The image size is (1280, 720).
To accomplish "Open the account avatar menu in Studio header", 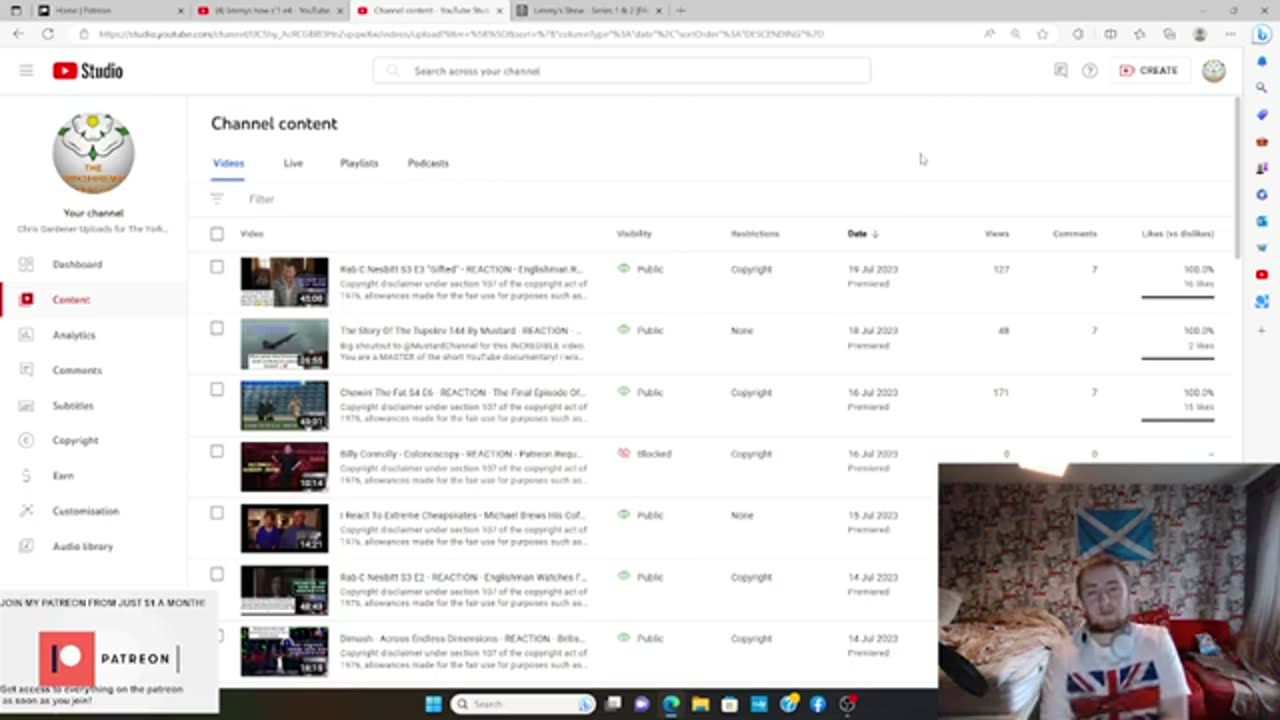I will pos(1213,71).
